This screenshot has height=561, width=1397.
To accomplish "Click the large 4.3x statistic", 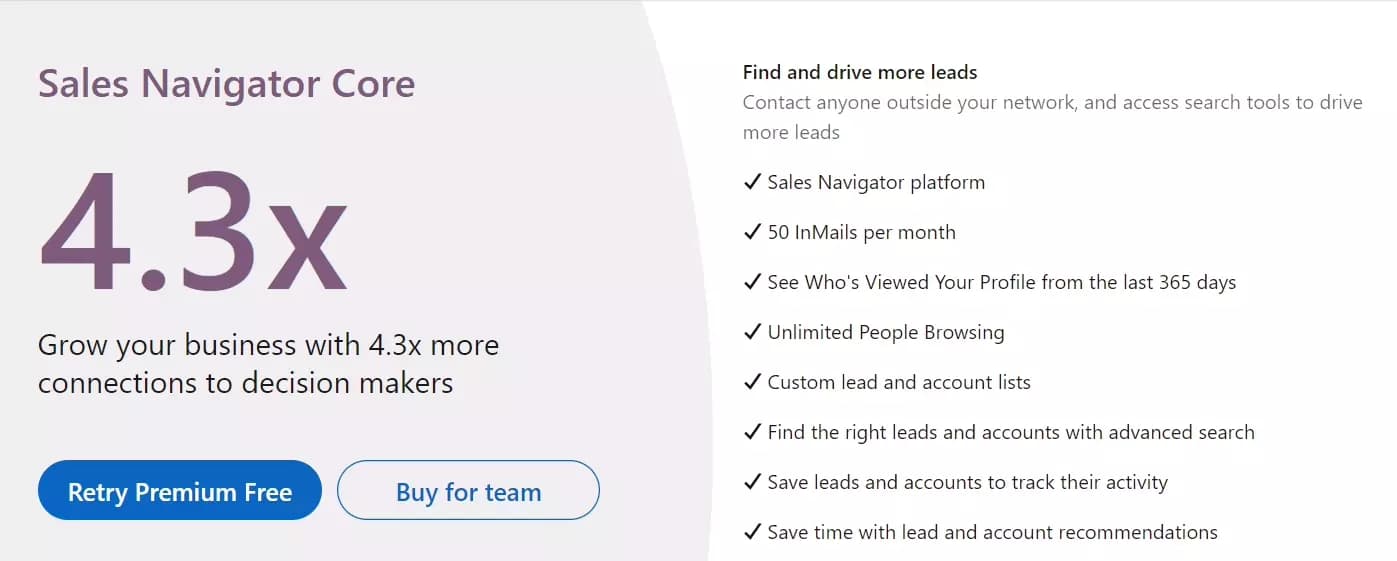I will coord(193,232).
